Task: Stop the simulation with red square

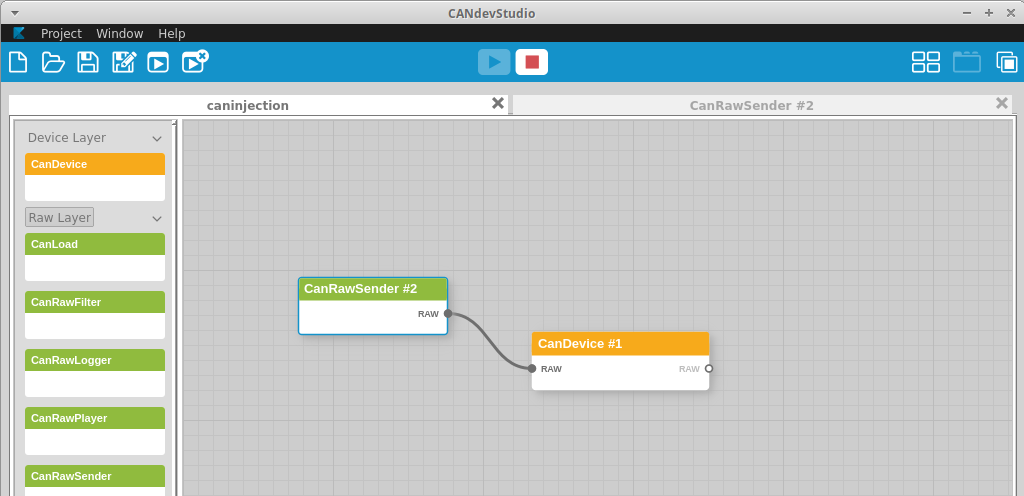Action: [x=532, y=62]
